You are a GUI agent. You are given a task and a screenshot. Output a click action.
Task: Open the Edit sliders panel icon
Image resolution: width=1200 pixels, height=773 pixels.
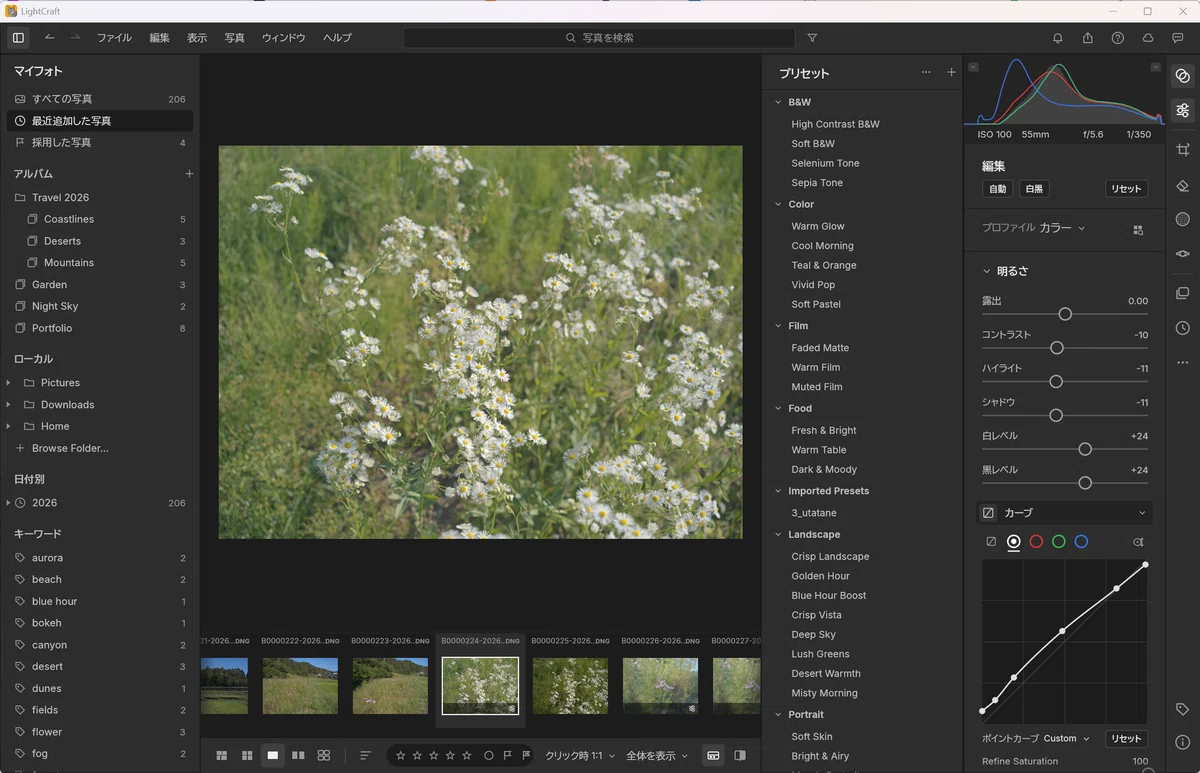[1183, 110]
